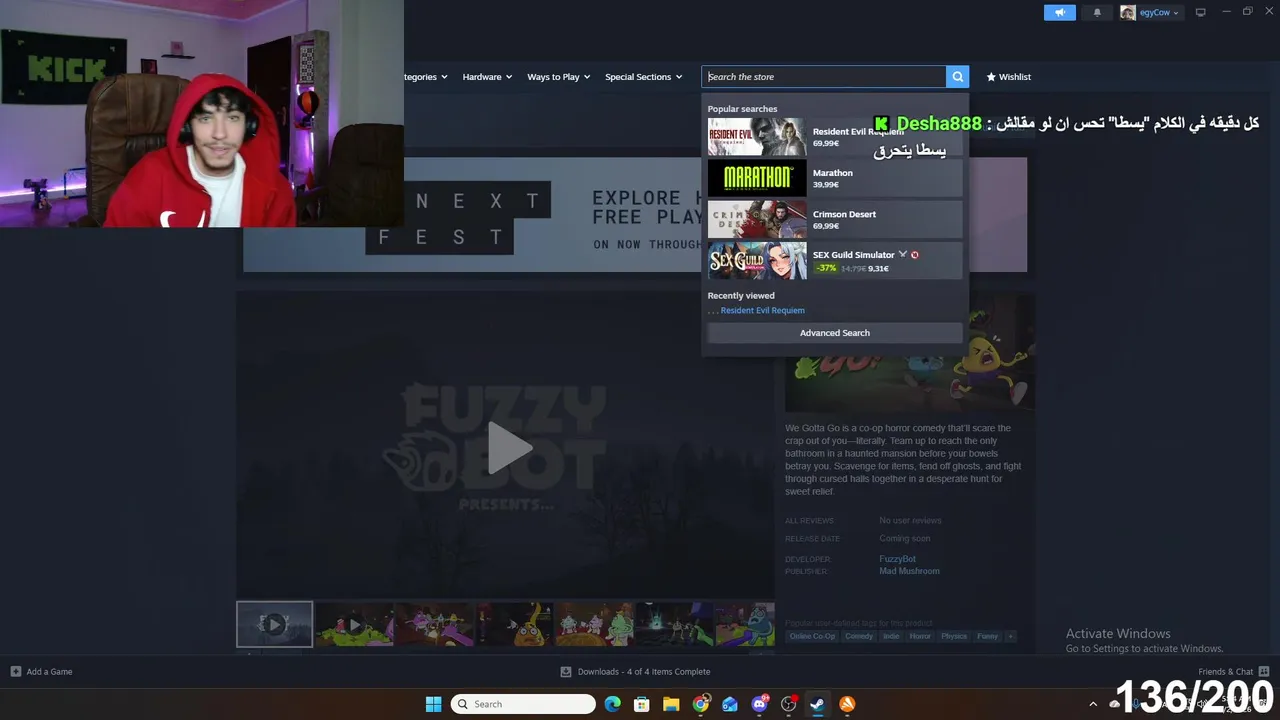Open Google Chrome from taskbar

tap(701, 704)
